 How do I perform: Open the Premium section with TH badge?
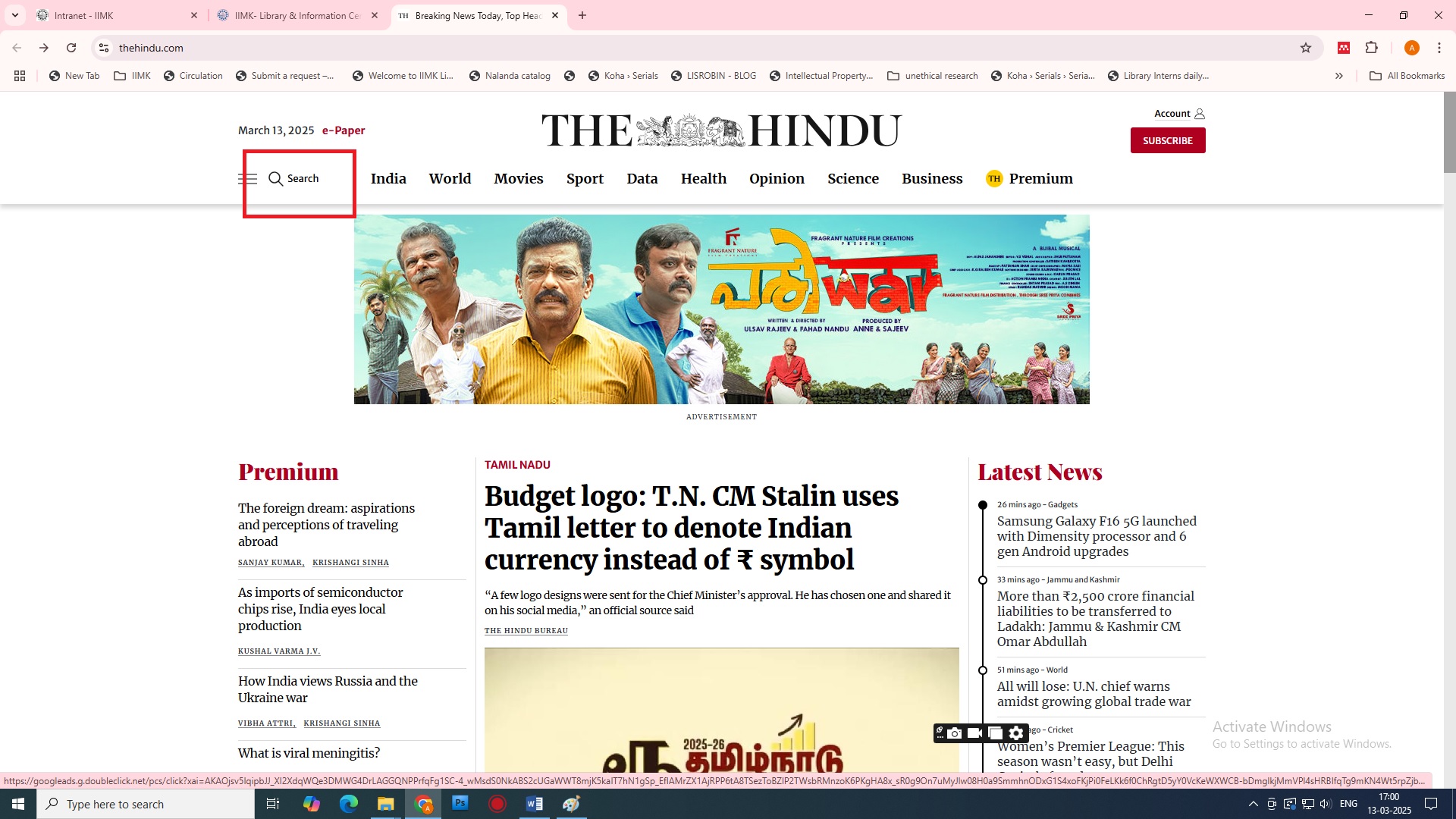[x=1029, y=179]
